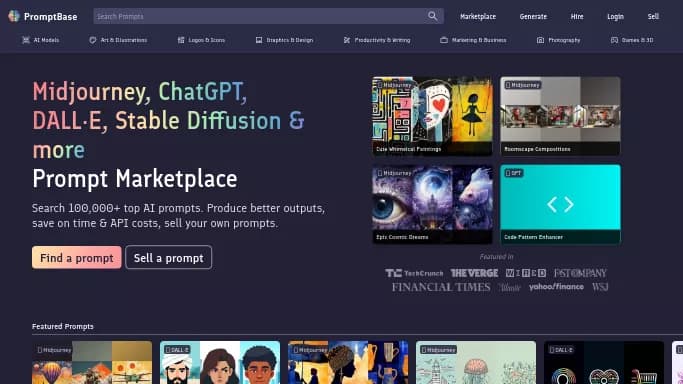Select the Art & Illustrations category label
683x384 pixels.
124,40
